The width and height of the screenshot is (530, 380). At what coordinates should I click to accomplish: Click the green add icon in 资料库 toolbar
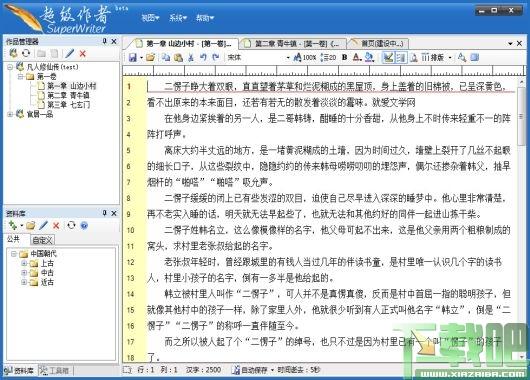[x=13, y=225]
